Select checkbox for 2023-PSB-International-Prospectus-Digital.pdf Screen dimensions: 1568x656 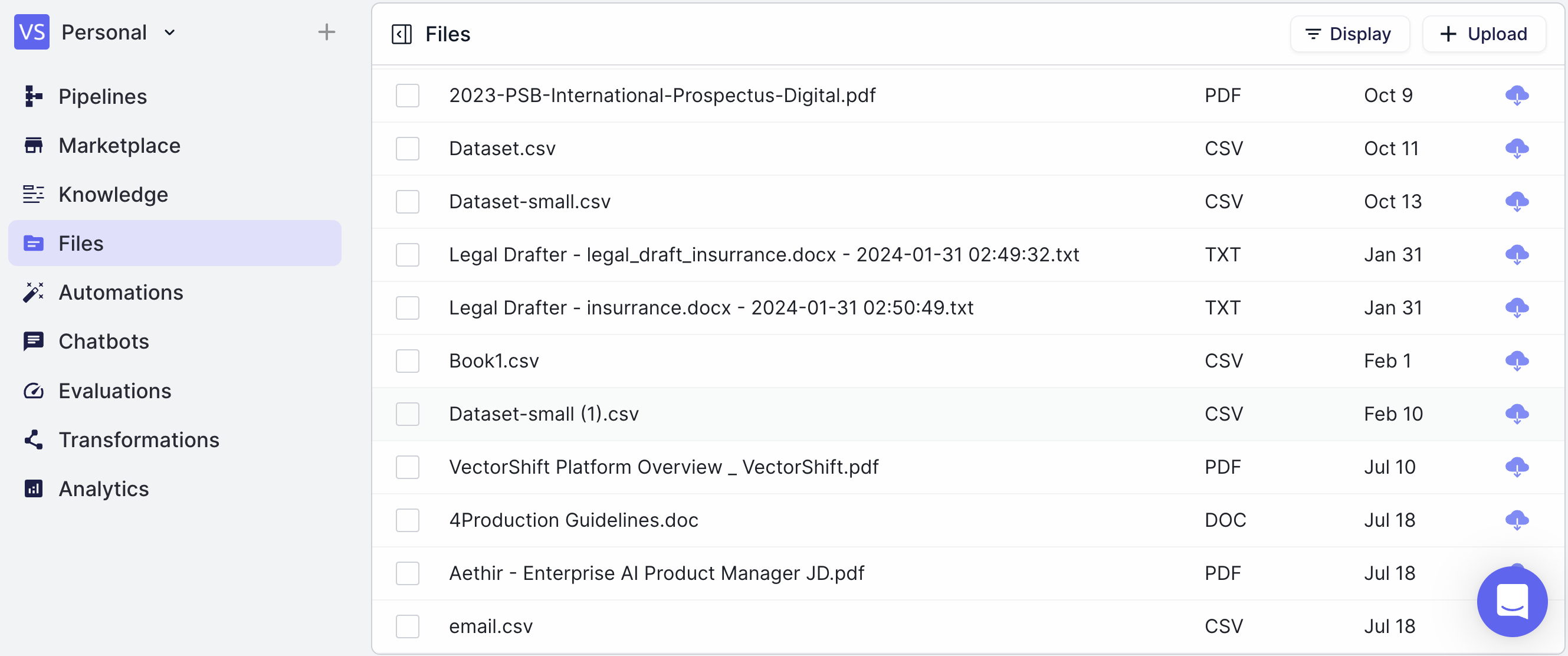click(x=407, y=96)
